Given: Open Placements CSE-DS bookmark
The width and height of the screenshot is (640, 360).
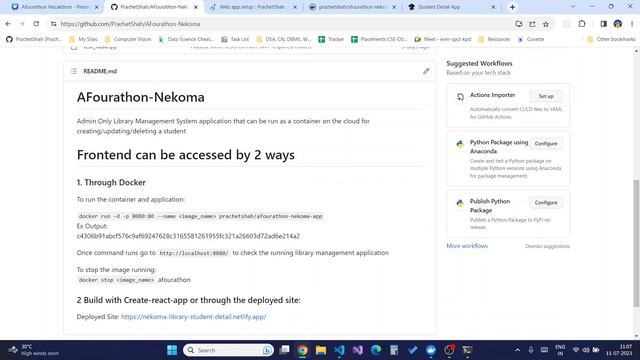Looking at the screenshot, I should pyautogui.click(x=379, y=39).
